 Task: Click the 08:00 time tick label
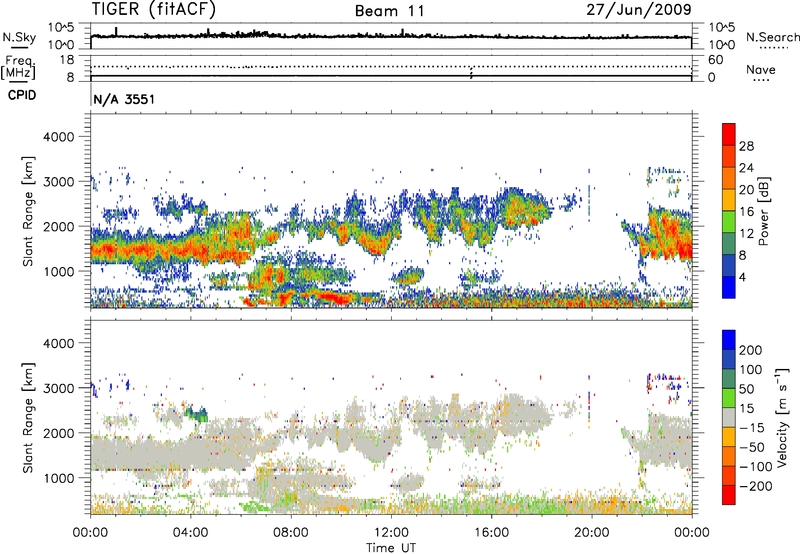pyautogui.click(x=291, y=533)
